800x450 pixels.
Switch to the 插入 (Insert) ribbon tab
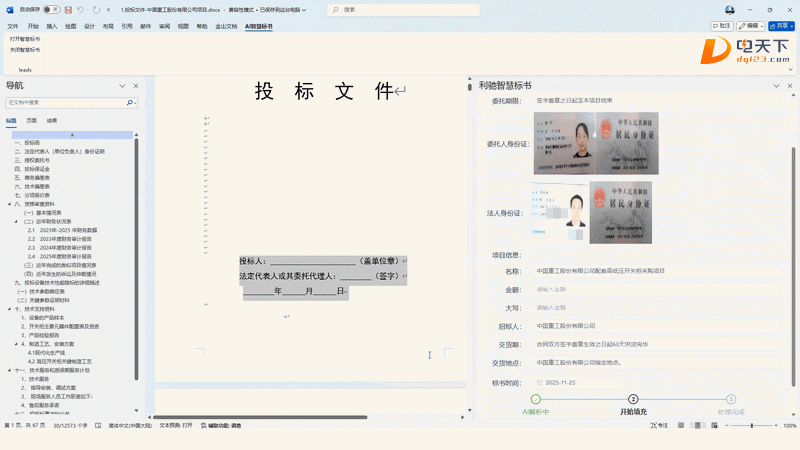coord(52,26)
